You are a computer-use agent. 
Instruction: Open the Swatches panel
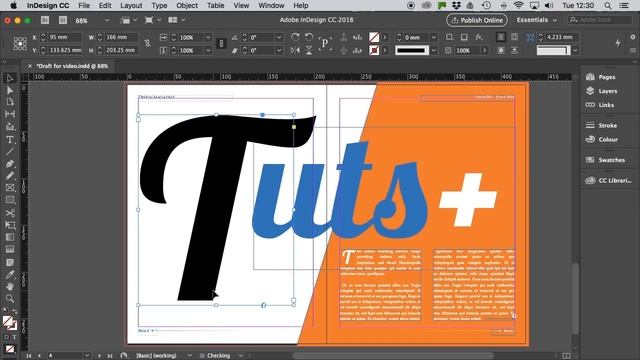click(605, 160)
